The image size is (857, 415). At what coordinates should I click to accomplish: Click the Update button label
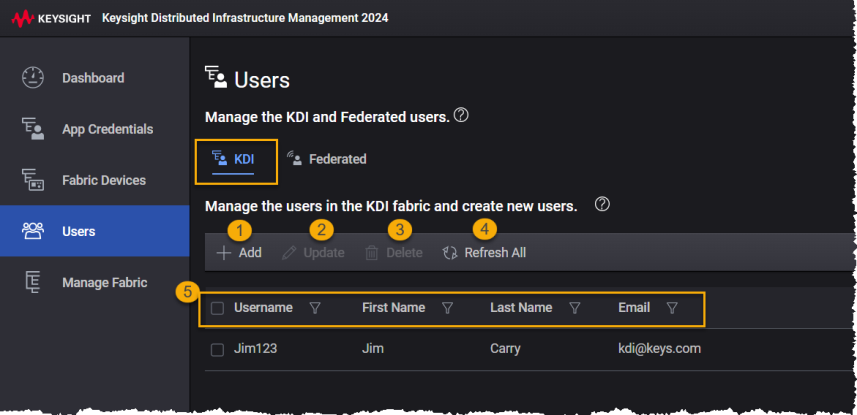point(324,253)
